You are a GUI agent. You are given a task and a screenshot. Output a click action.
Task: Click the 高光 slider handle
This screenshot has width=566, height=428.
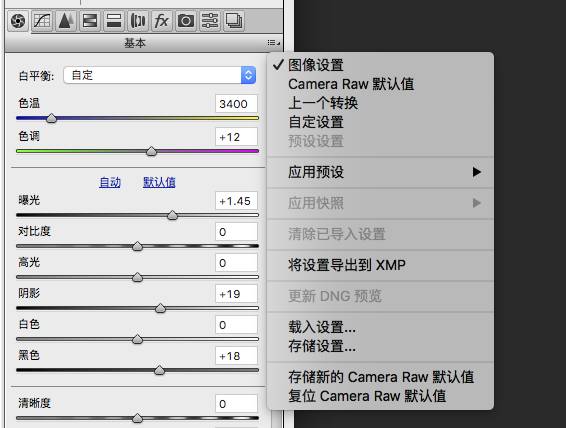tap(137, 277)
